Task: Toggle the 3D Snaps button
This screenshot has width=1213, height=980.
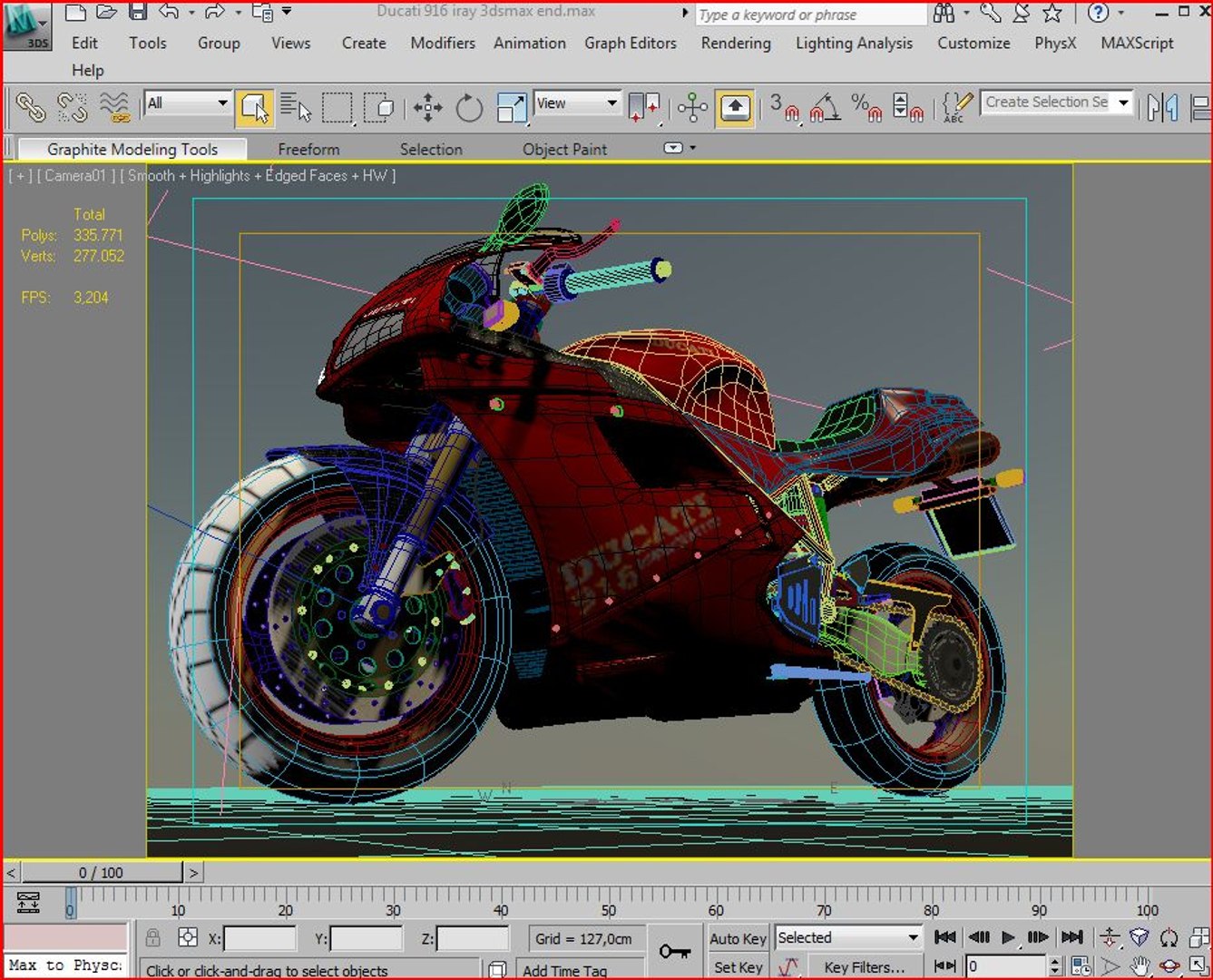Action: (x=785, y=107)
